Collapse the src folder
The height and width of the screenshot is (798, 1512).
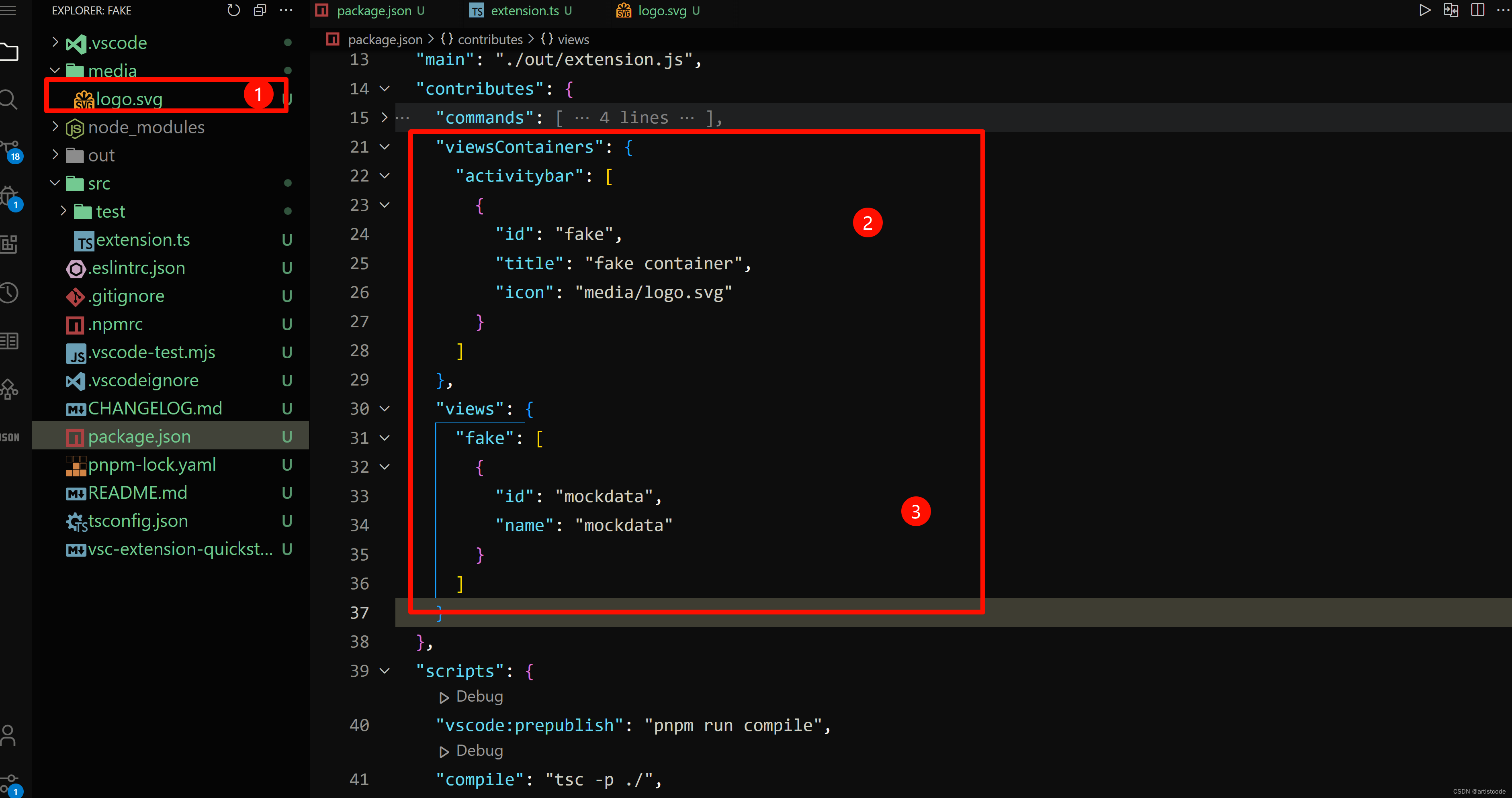click(54, 183)
